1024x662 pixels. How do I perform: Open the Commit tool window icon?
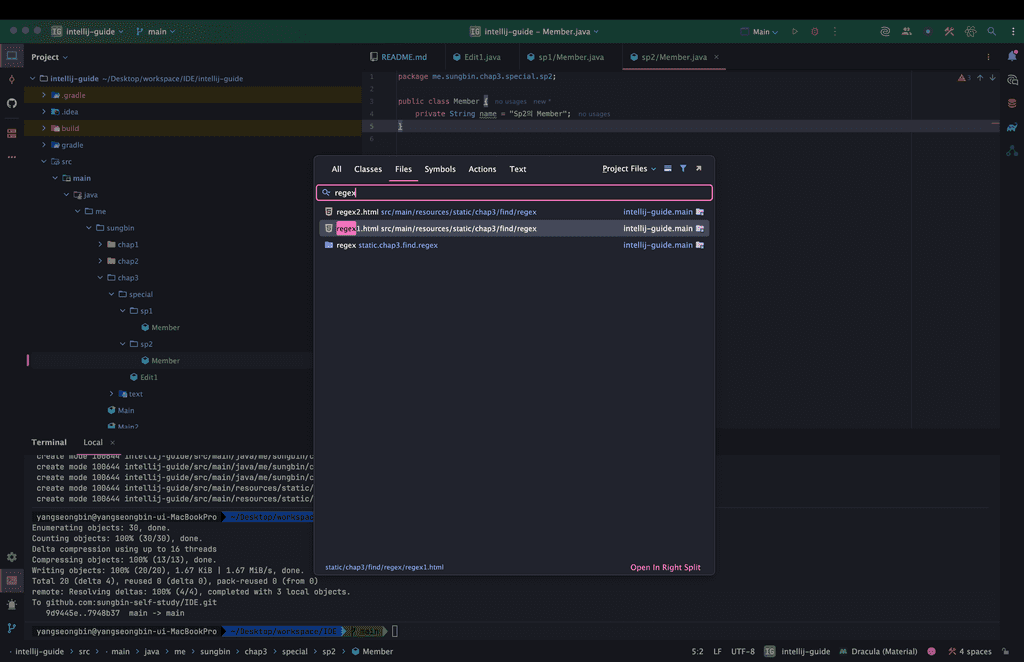(x=12, y=79)
